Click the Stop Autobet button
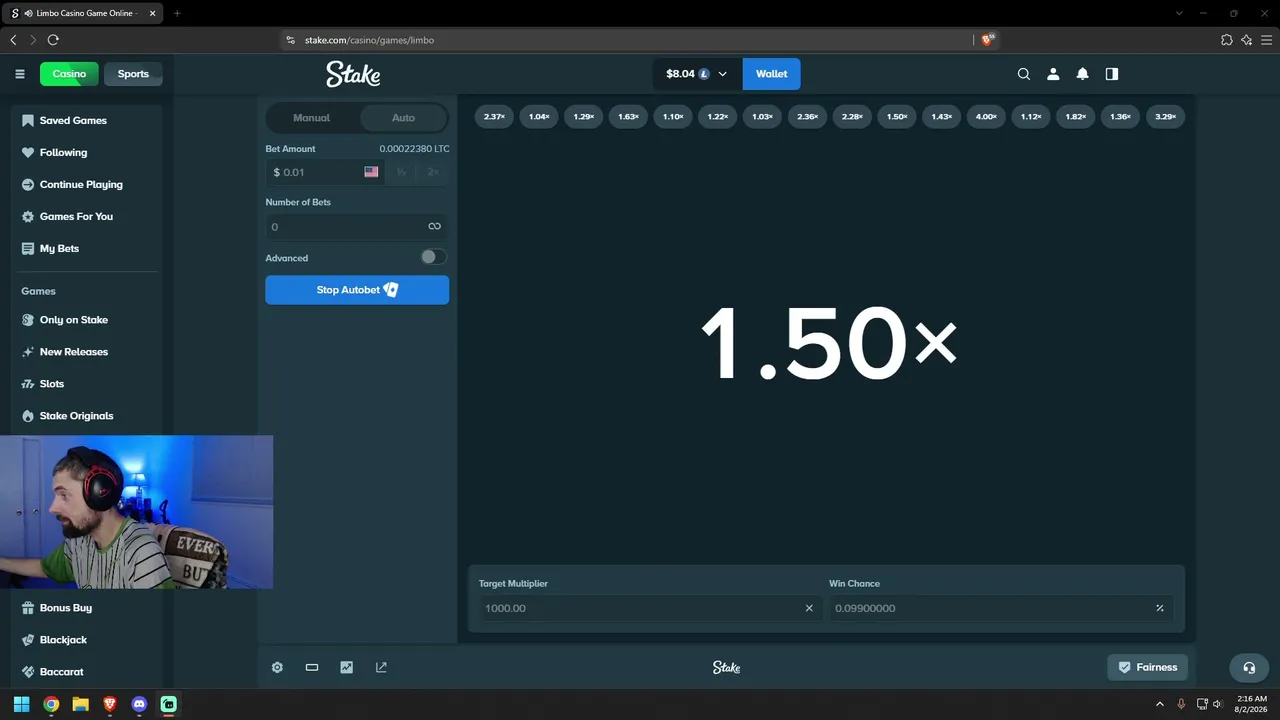Viewport: 1280px width, 720px height. (x=357, y=290)
